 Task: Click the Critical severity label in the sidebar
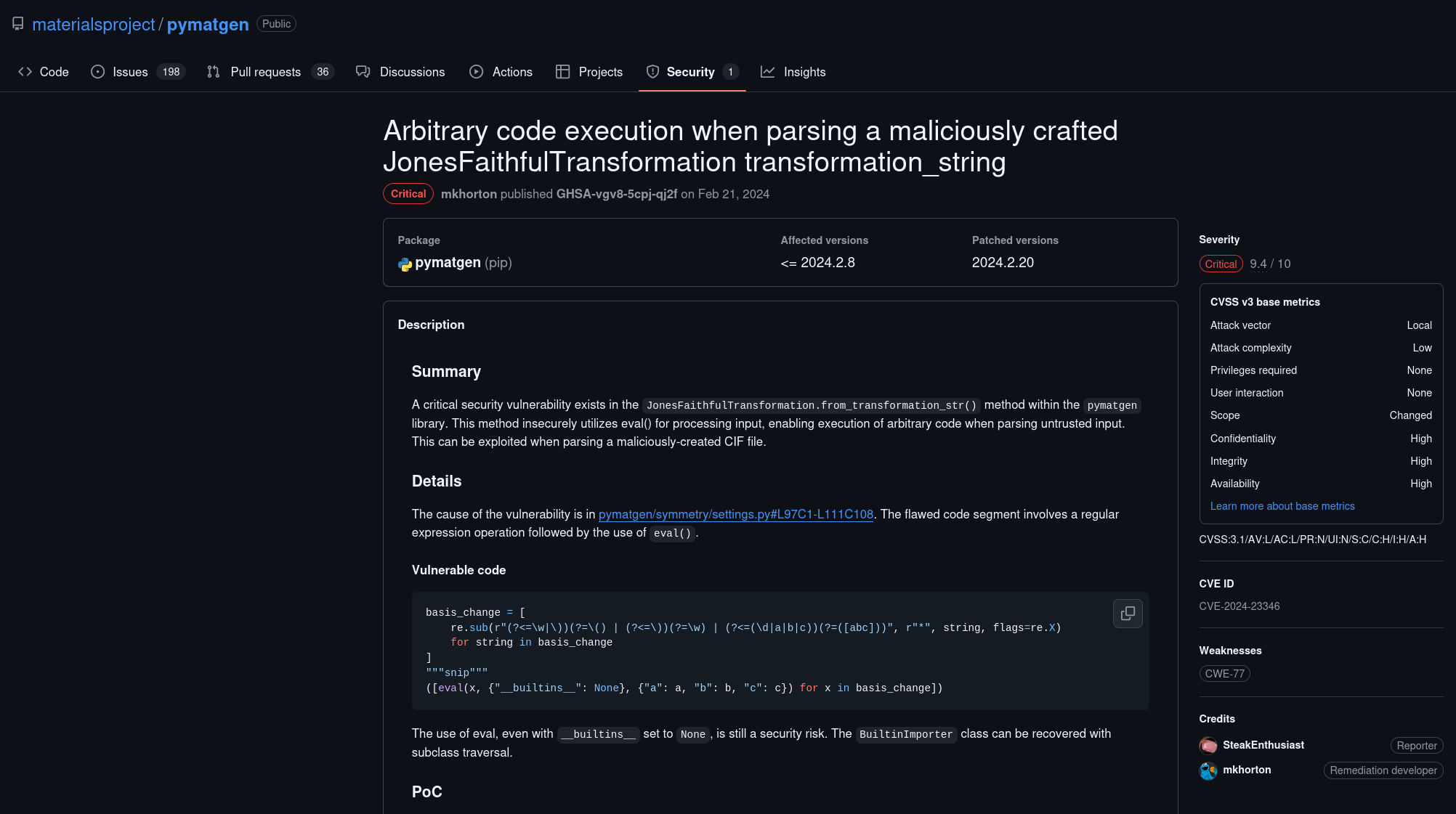coord(1221,264)
